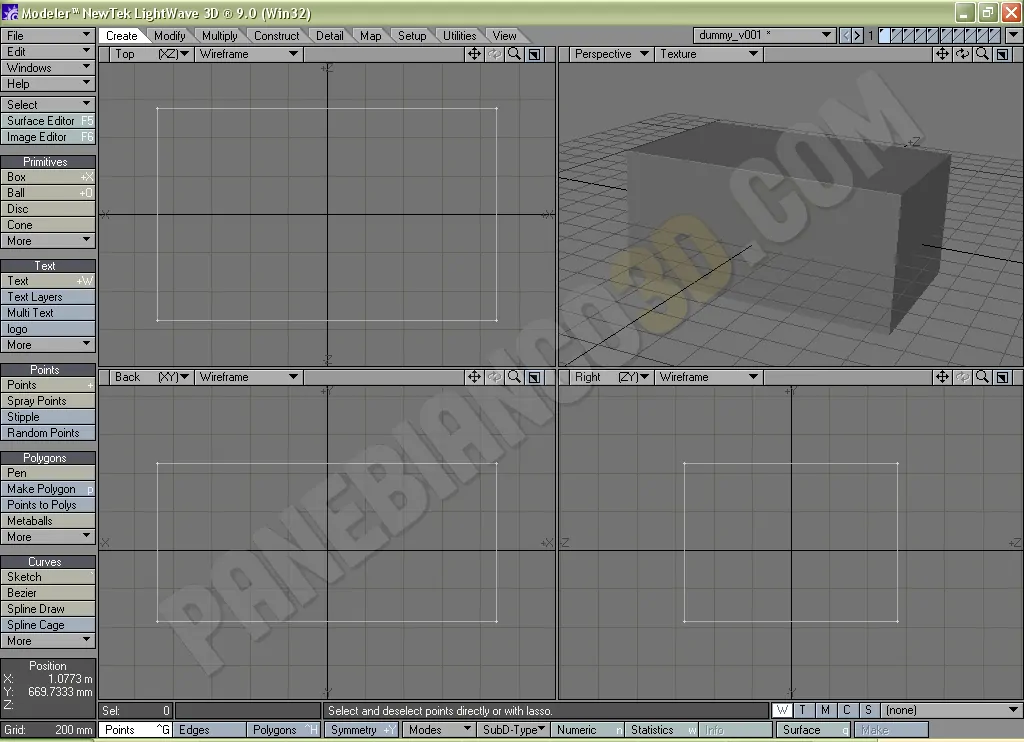The width and height of the screenshot is (1024, 742).
Task: Click the pan icon in the Top viewport
Action: click(x=474, y=54)
